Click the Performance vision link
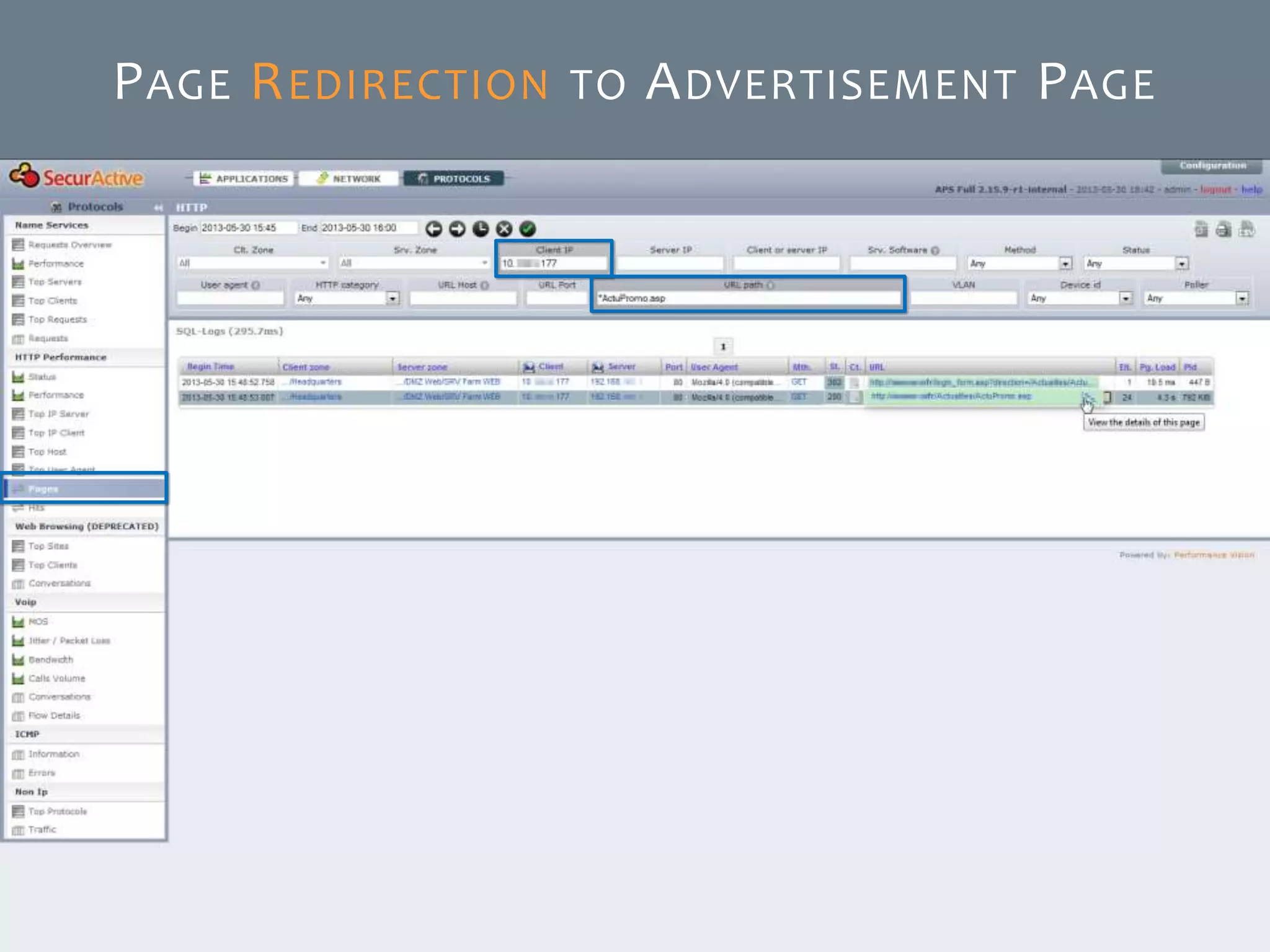1270x952 pixels. click(1214, 555)
